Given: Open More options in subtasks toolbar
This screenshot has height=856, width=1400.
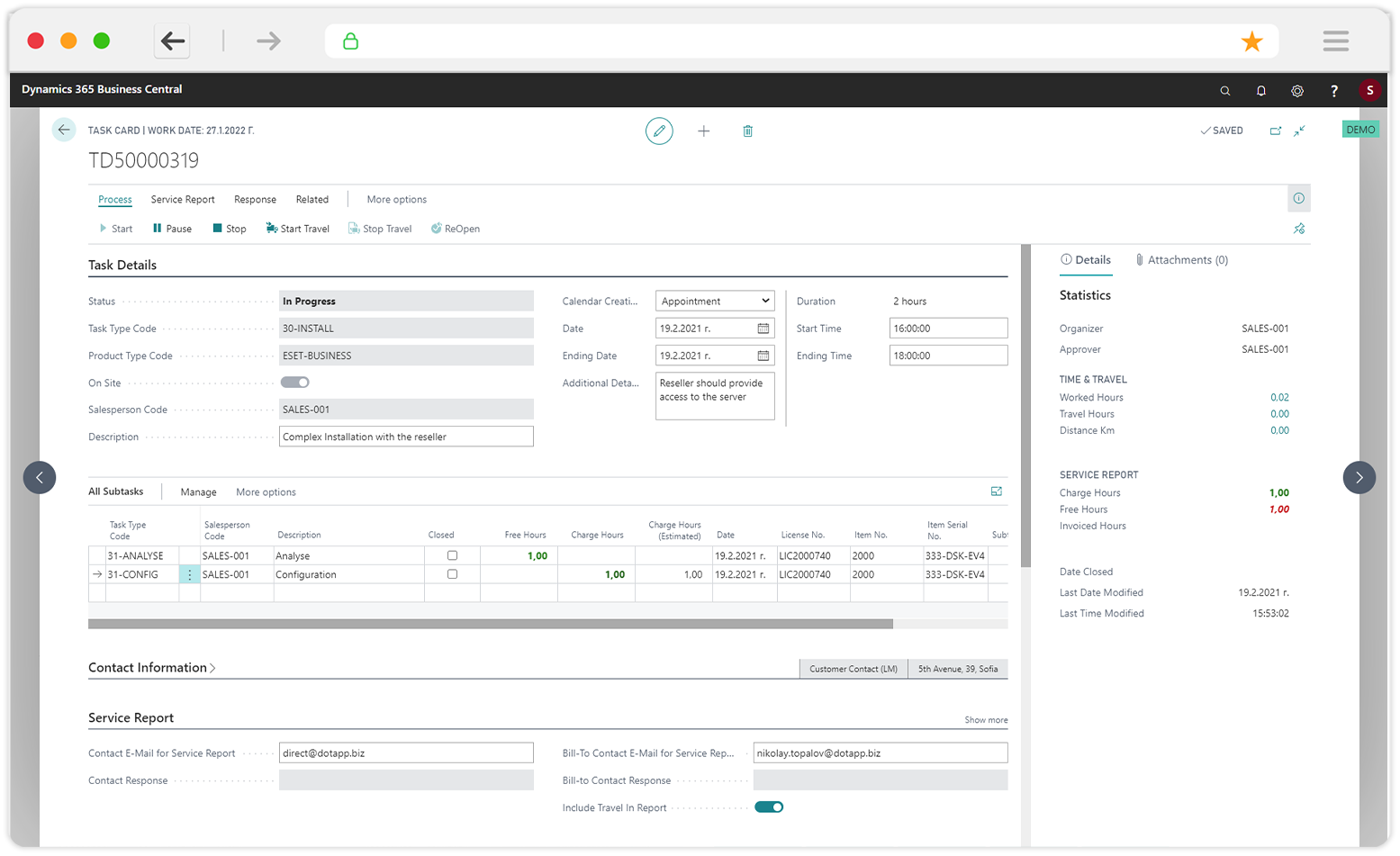Looking at the screenshot, I should (266, 492).
